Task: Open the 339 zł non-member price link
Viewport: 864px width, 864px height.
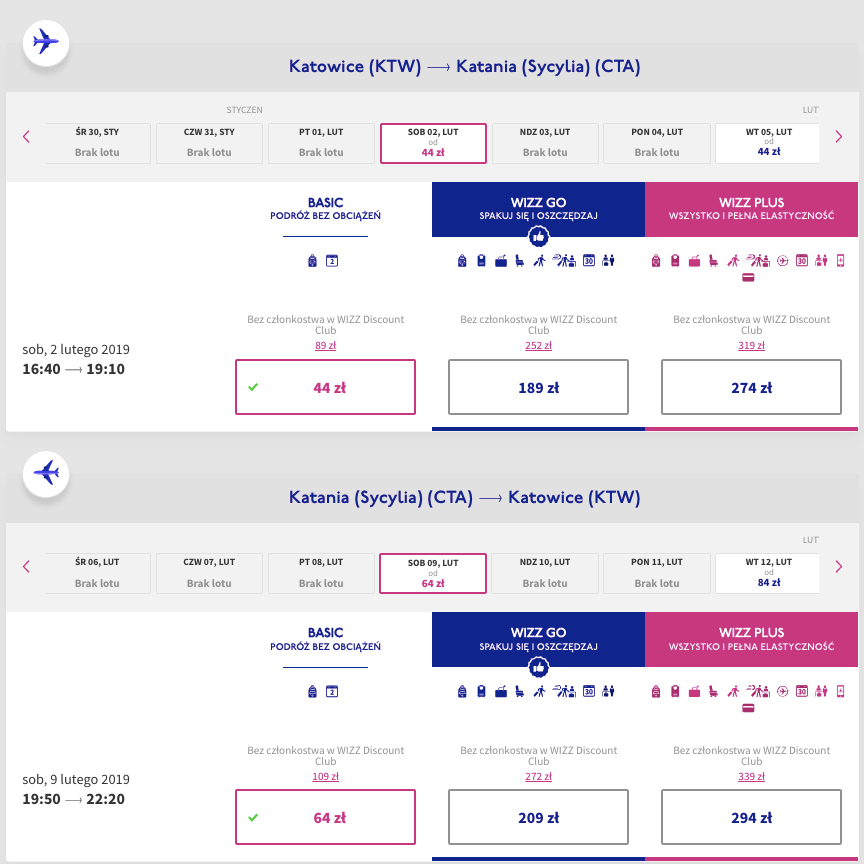Action: (x=752, y=776)
